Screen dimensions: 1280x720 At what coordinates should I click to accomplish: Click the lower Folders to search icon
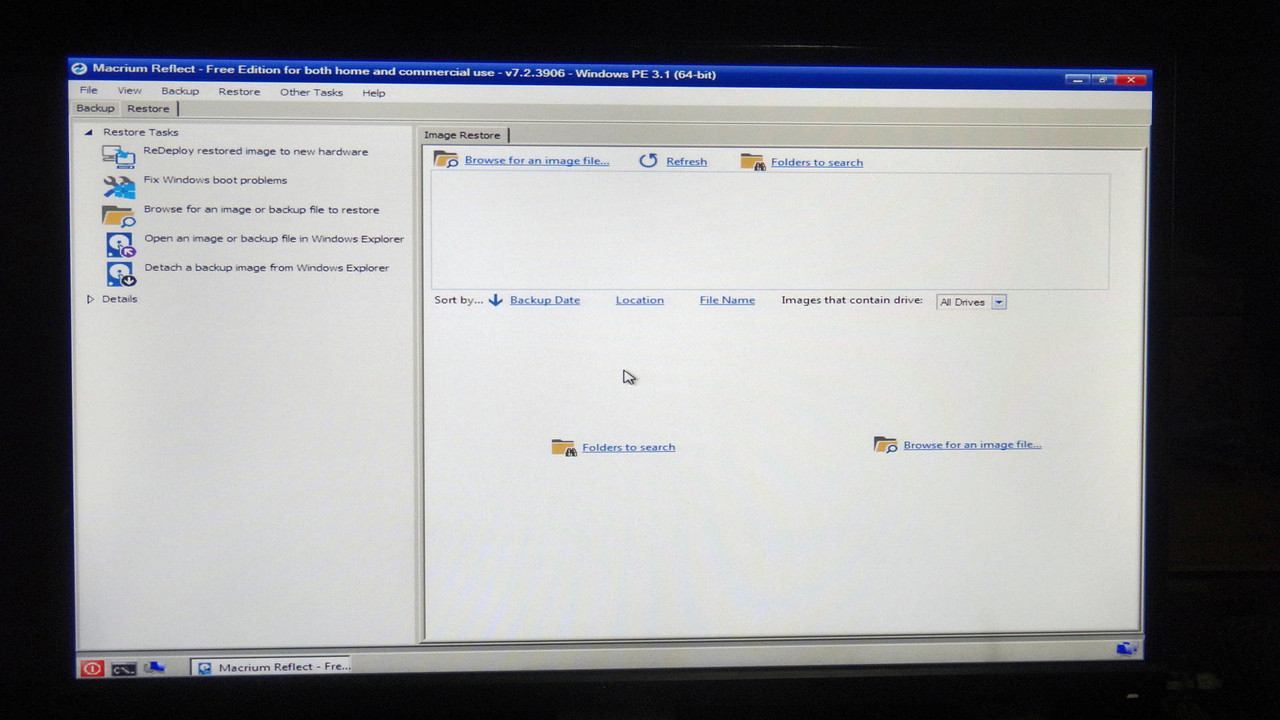pyautogui.click(x=564, y=447)
